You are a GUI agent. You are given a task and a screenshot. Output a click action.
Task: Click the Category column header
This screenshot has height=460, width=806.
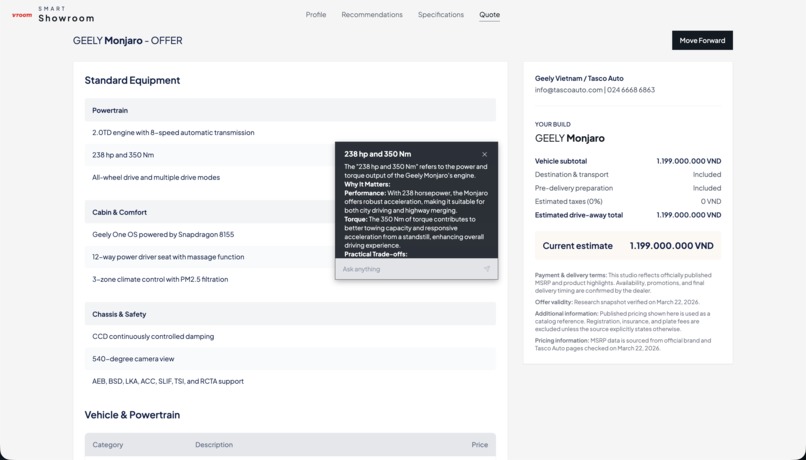[x=107, y=445]
